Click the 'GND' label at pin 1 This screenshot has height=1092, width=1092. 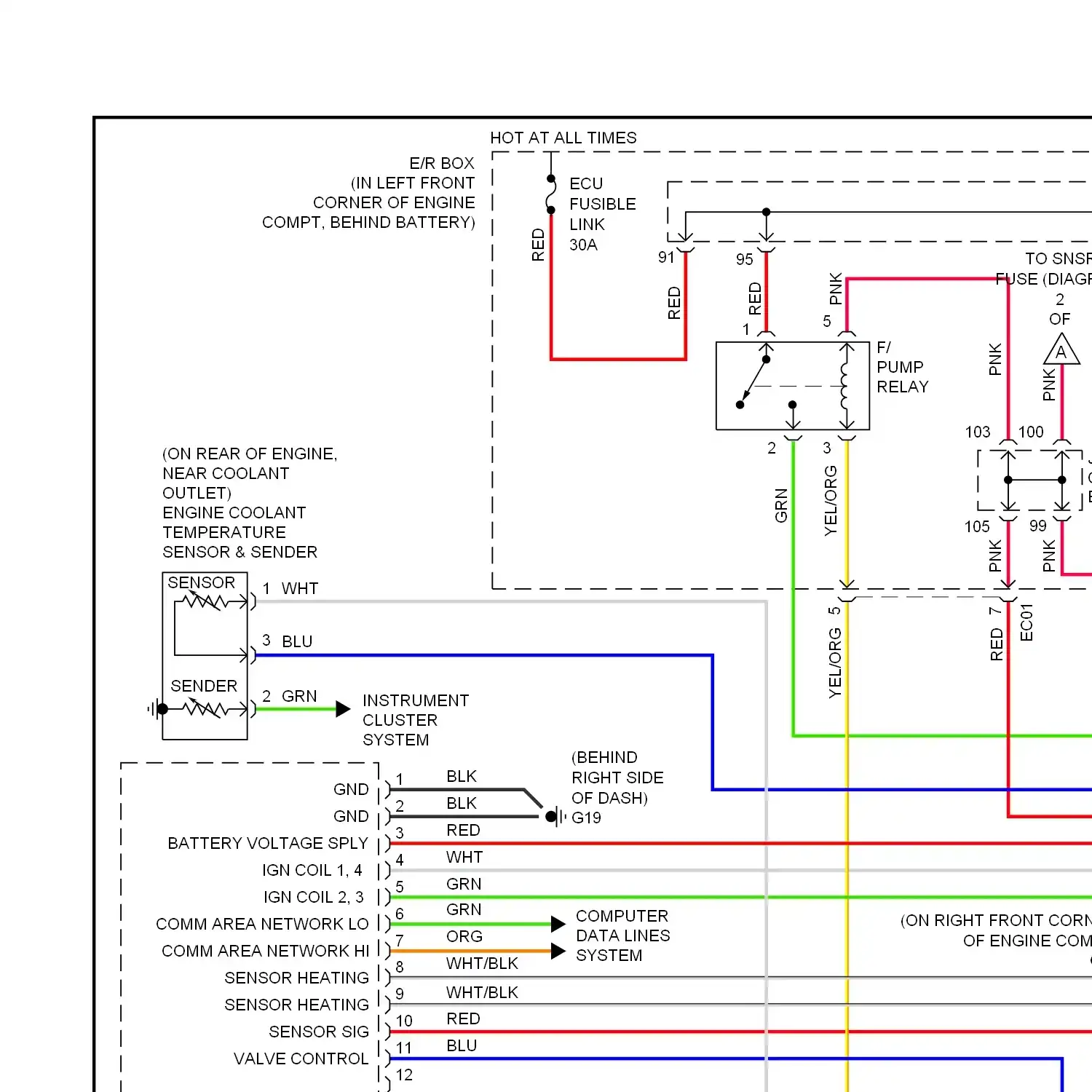pyautogui.click(x=351, y=789)
